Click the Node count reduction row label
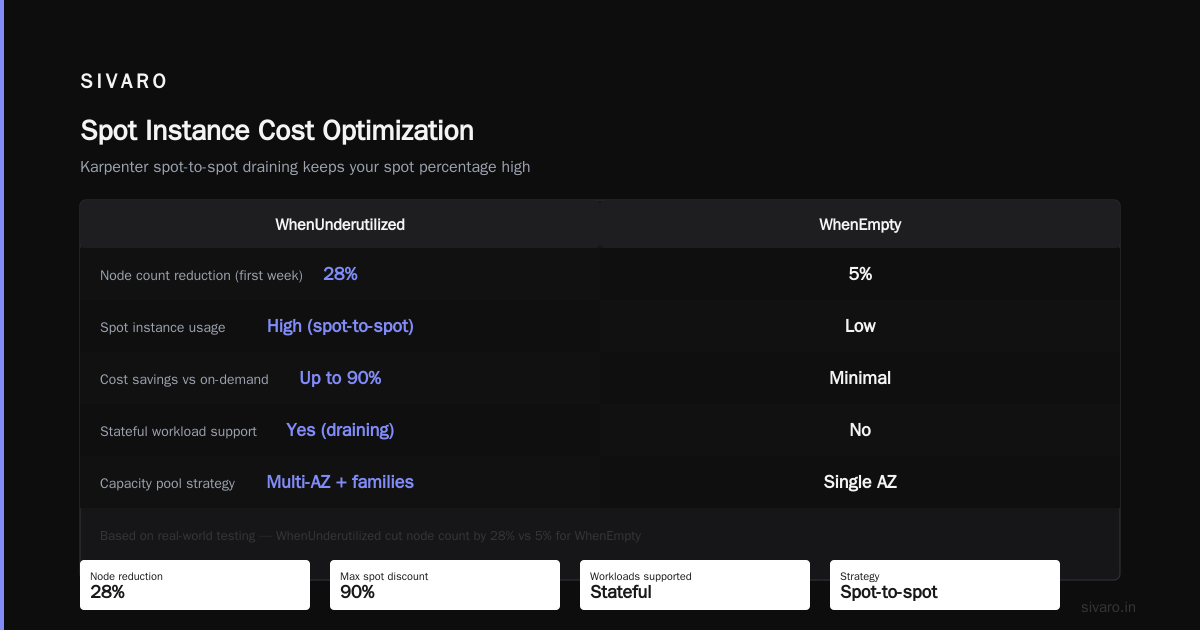The width and height of the screenshot is (1200, 630). pyautogui.click(x=201, y=275)
